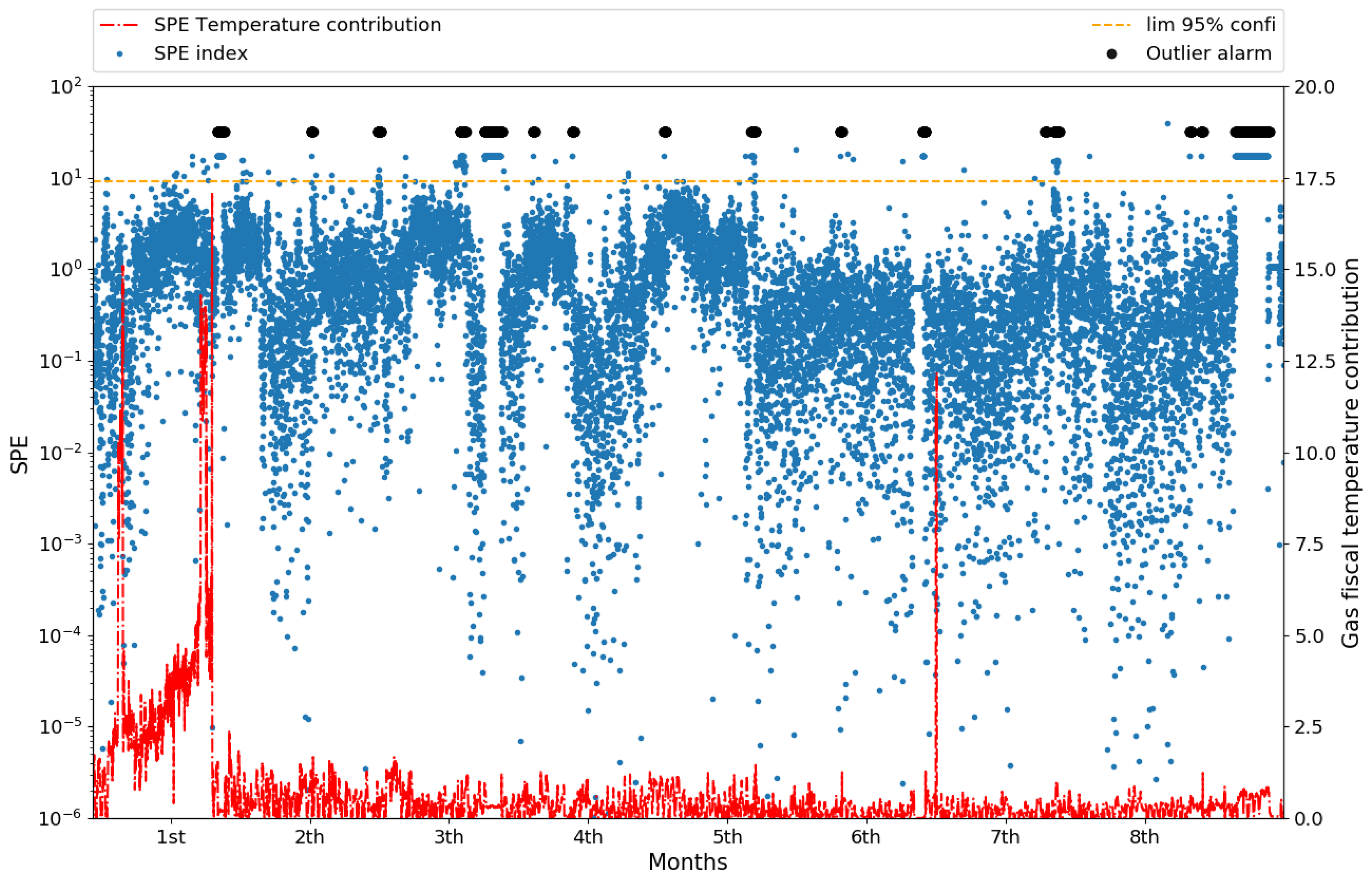Click the black Outlier alarm legend marker
The width and height of the screenshot is (1372, 878).
(x=1111, y=54)
